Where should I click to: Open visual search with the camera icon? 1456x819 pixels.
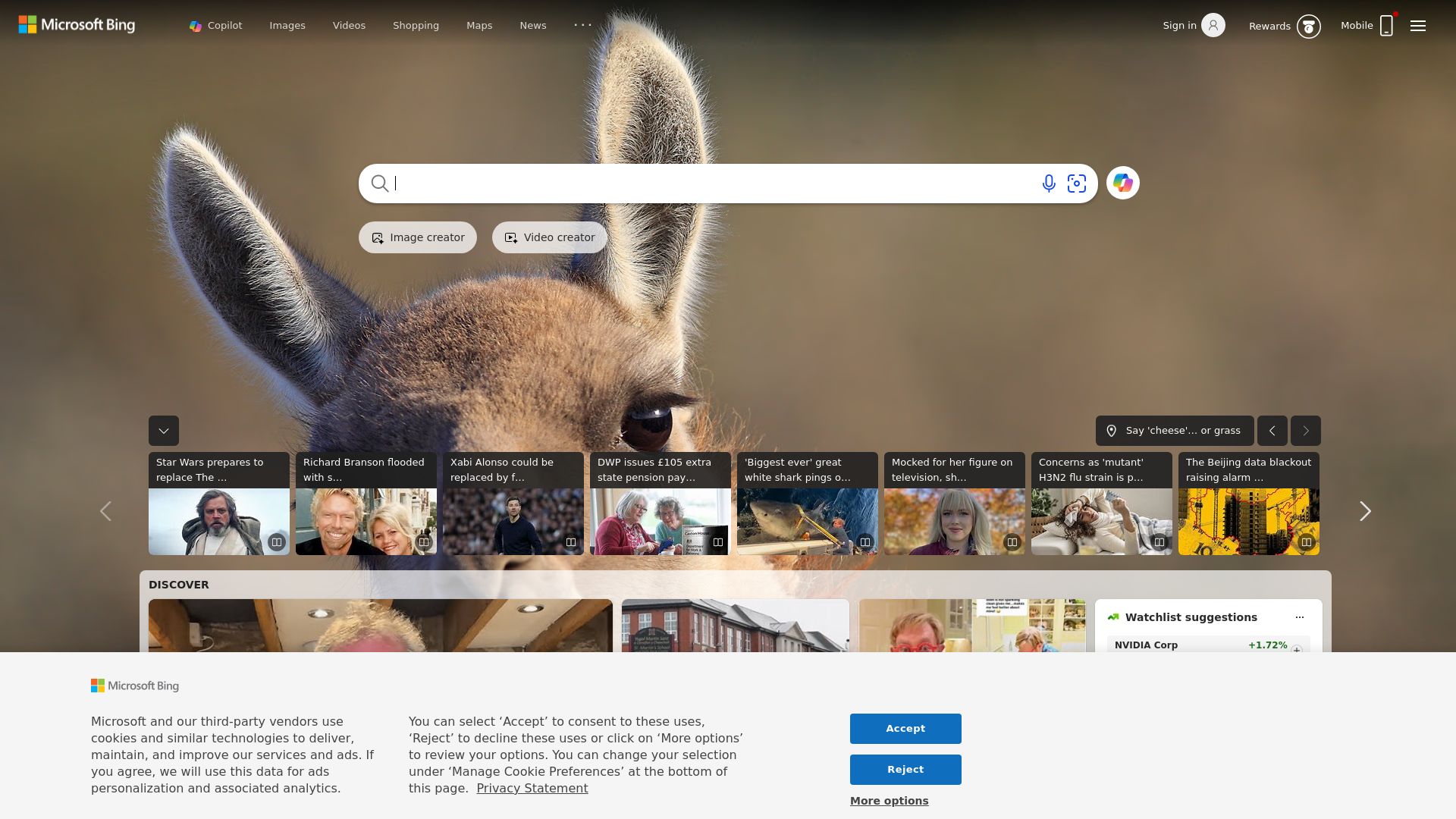[1077, 183]
